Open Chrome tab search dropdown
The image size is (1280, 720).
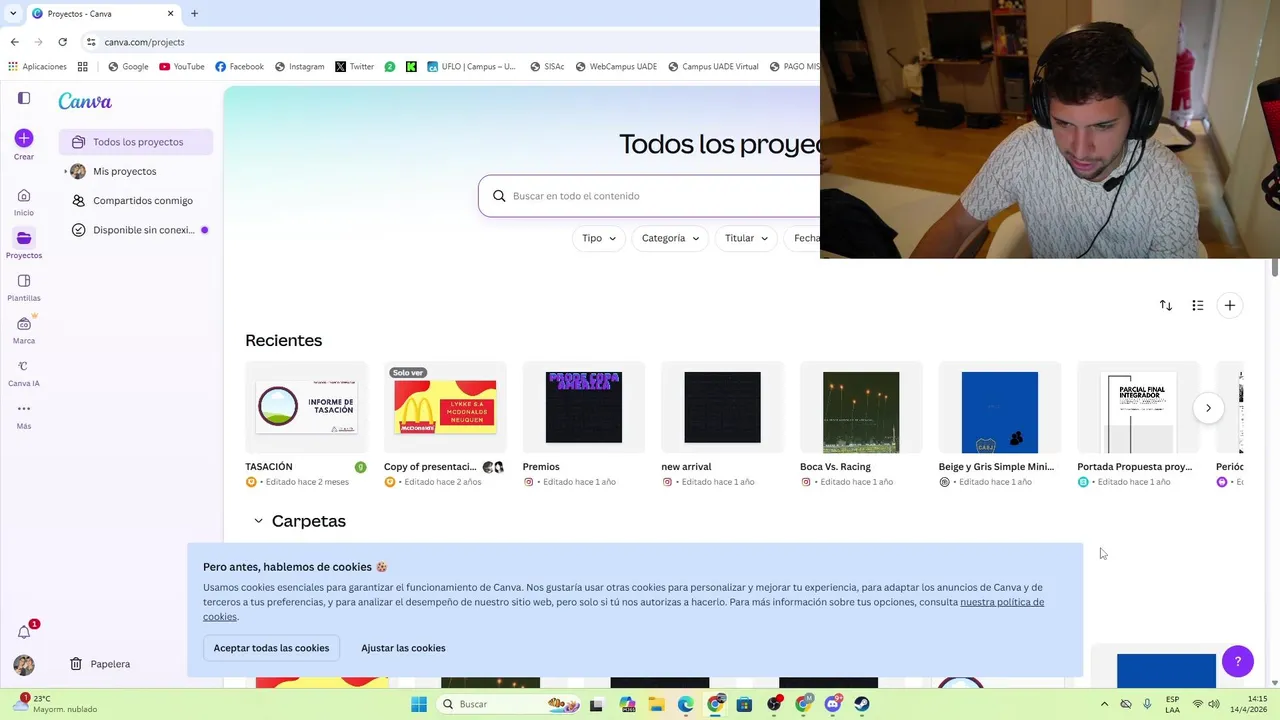click(13, 14)
